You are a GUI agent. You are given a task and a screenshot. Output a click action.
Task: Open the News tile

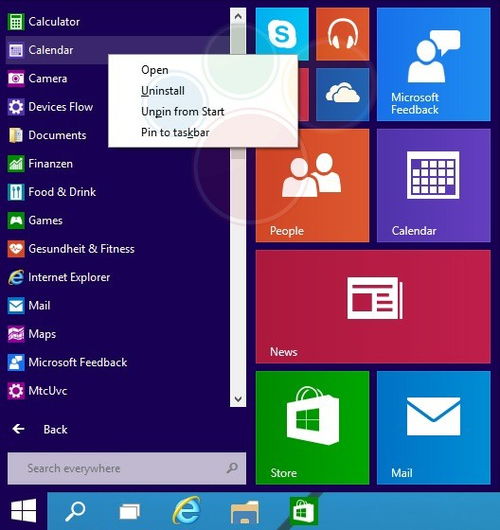click(x=373, y=307)
